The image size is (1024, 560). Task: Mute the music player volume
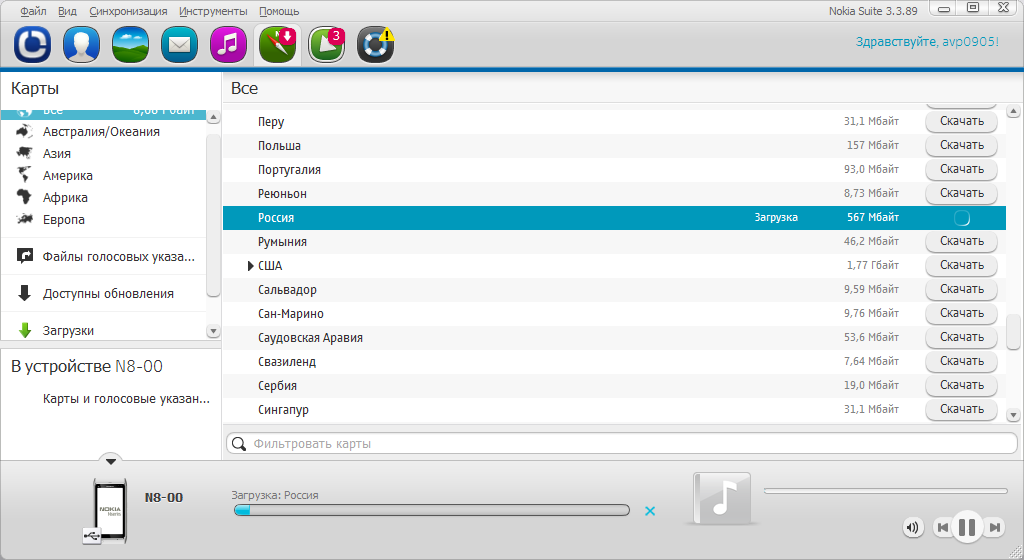(912, 527)
